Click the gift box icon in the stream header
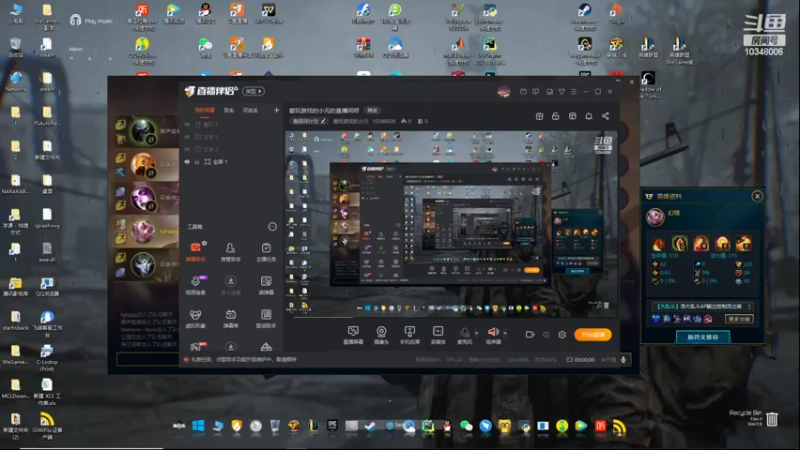 coord(539,116)
